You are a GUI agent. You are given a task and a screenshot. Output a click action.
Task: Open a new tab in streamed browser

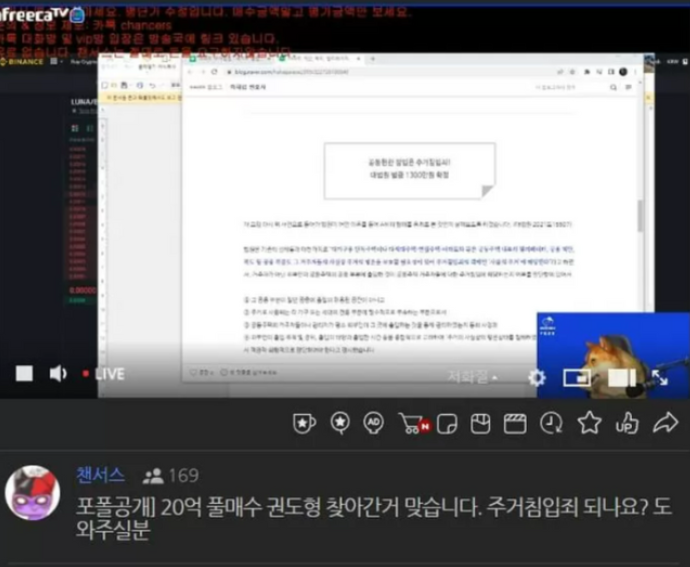click(x=373, y=58)
